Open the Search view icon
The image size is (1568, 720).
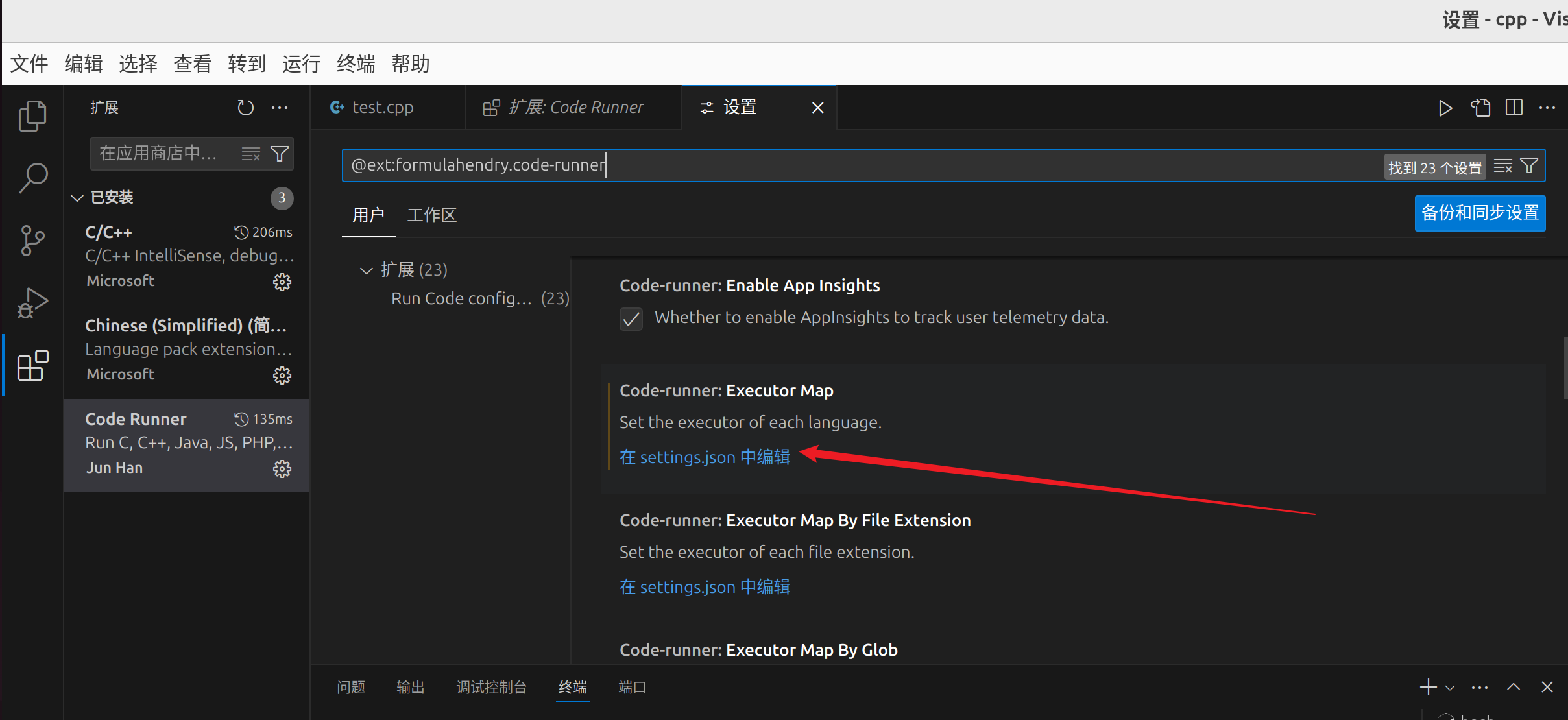[x=32, y=178]
